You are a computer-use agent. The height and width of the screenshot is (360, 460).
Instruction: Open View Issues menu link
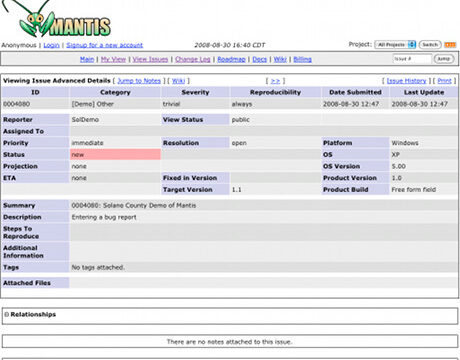click(150, 59)
